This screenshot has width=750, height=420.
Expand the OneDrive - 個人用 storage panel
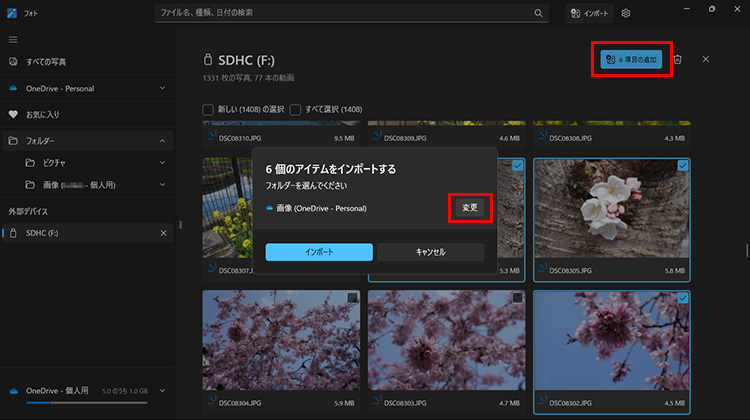tap(163, 390)
